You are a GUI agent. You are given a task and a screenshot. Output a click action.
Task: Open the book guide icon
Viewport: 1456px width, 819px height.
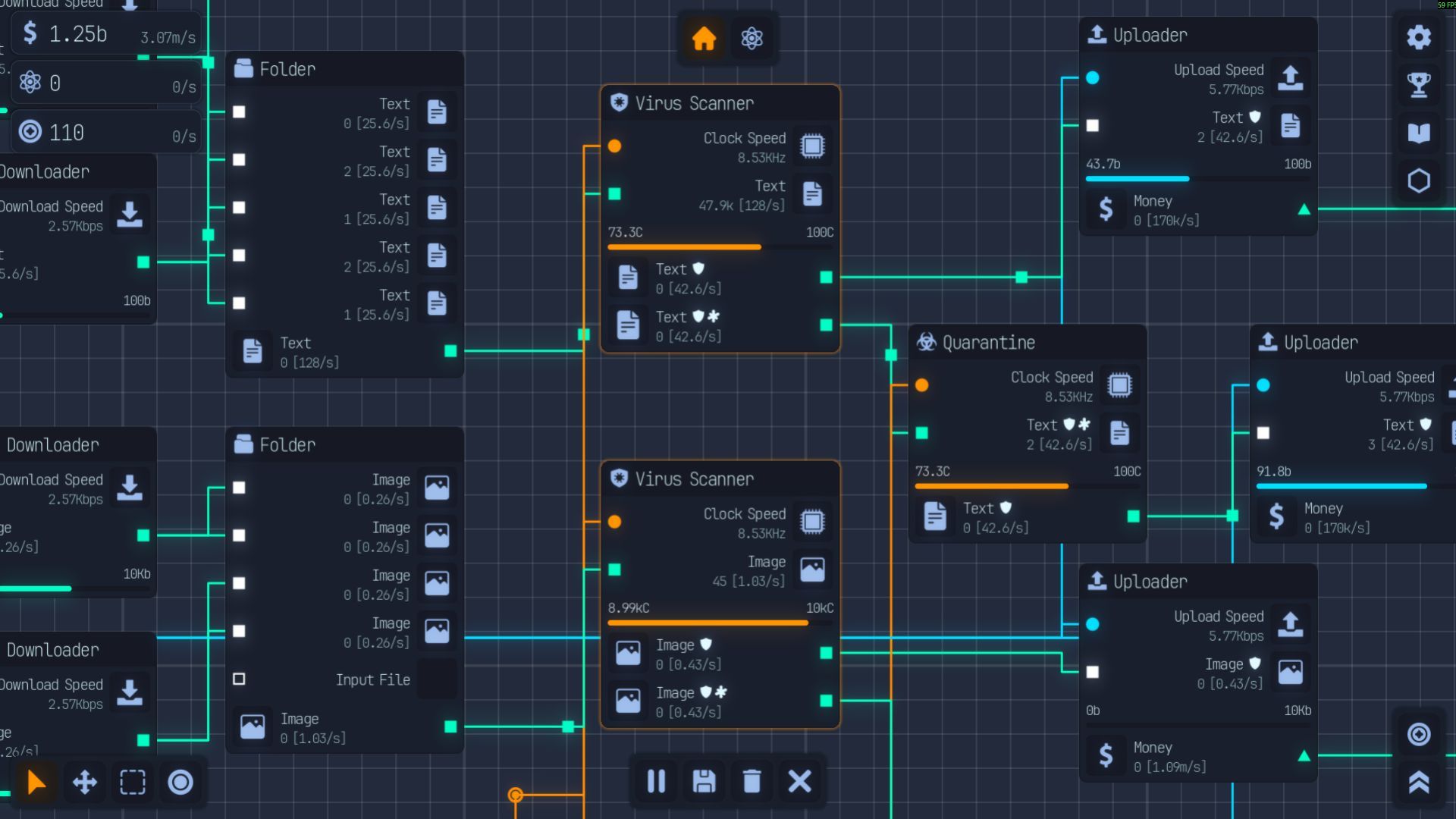1418,133
